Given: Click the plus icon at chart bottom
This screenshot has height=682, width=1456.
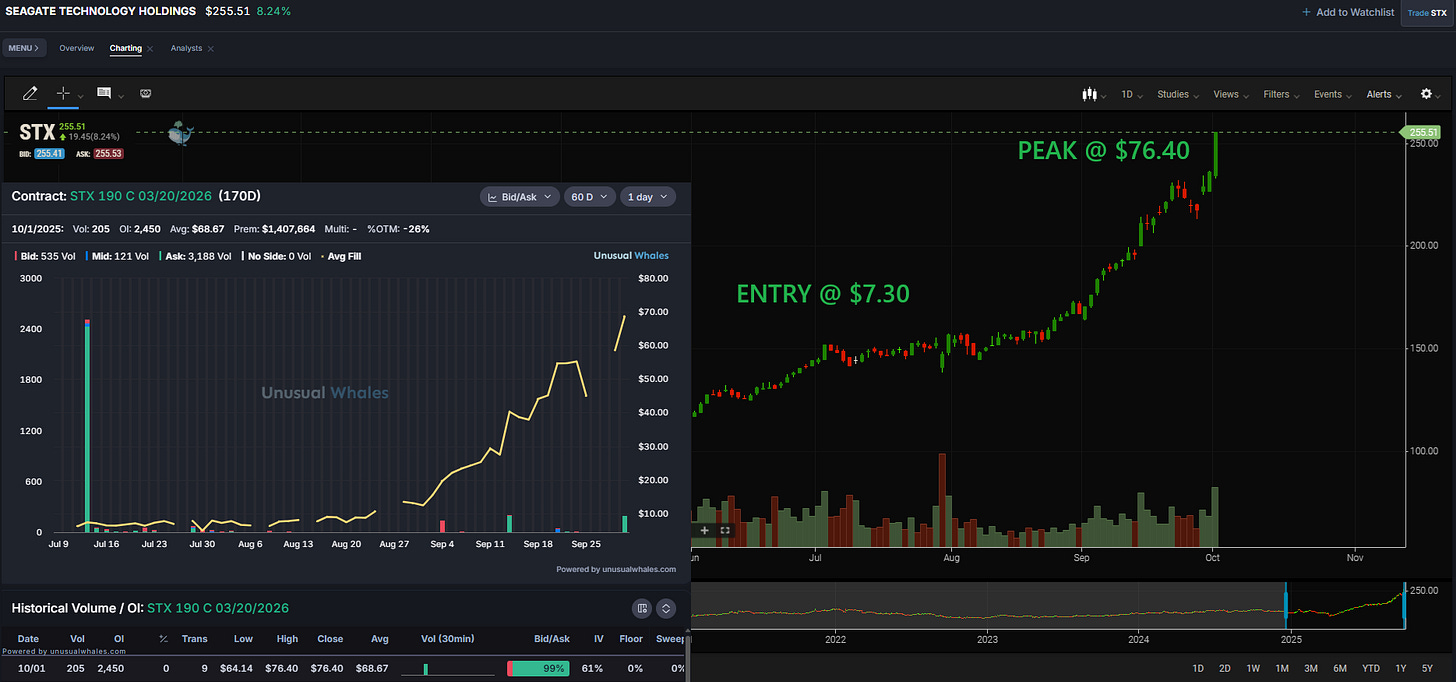Looking at the screenshot, I should point(705,530).
